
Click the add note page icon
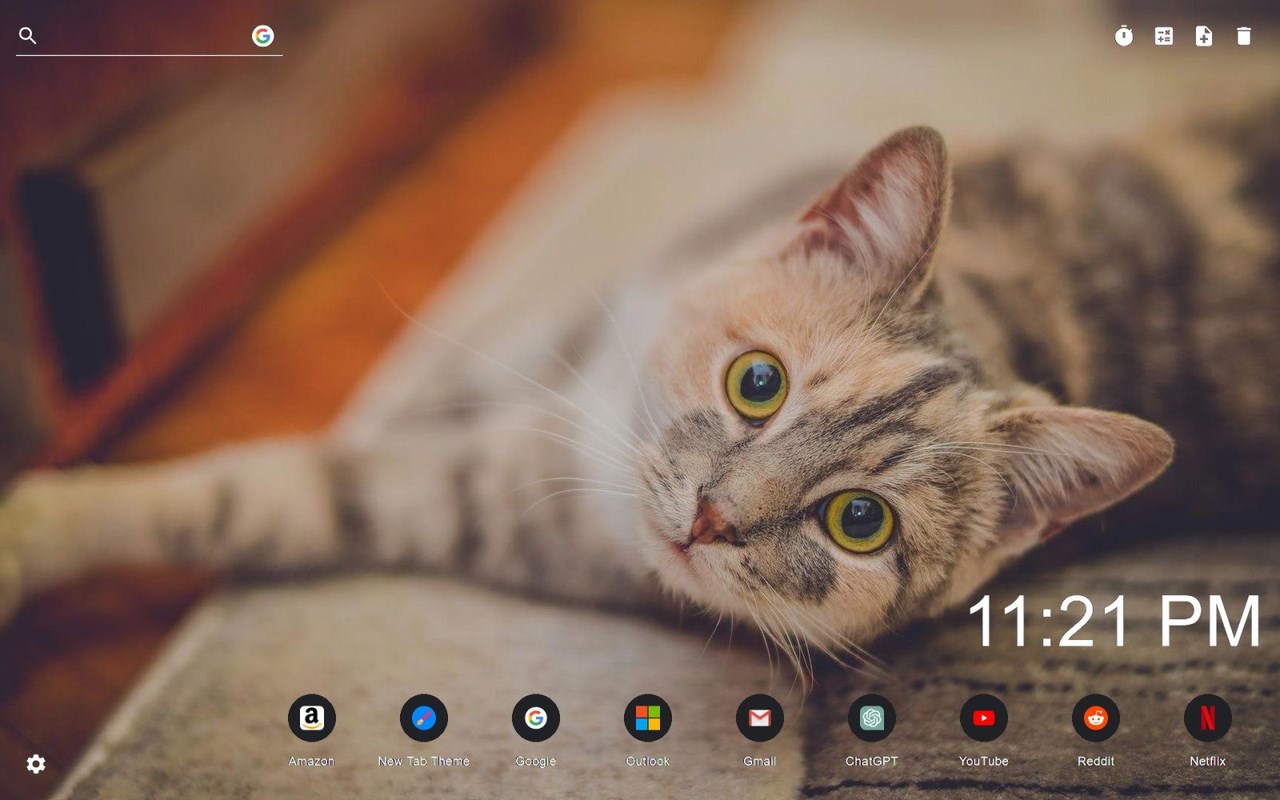pyautogui.click(x=1204, y=36)
